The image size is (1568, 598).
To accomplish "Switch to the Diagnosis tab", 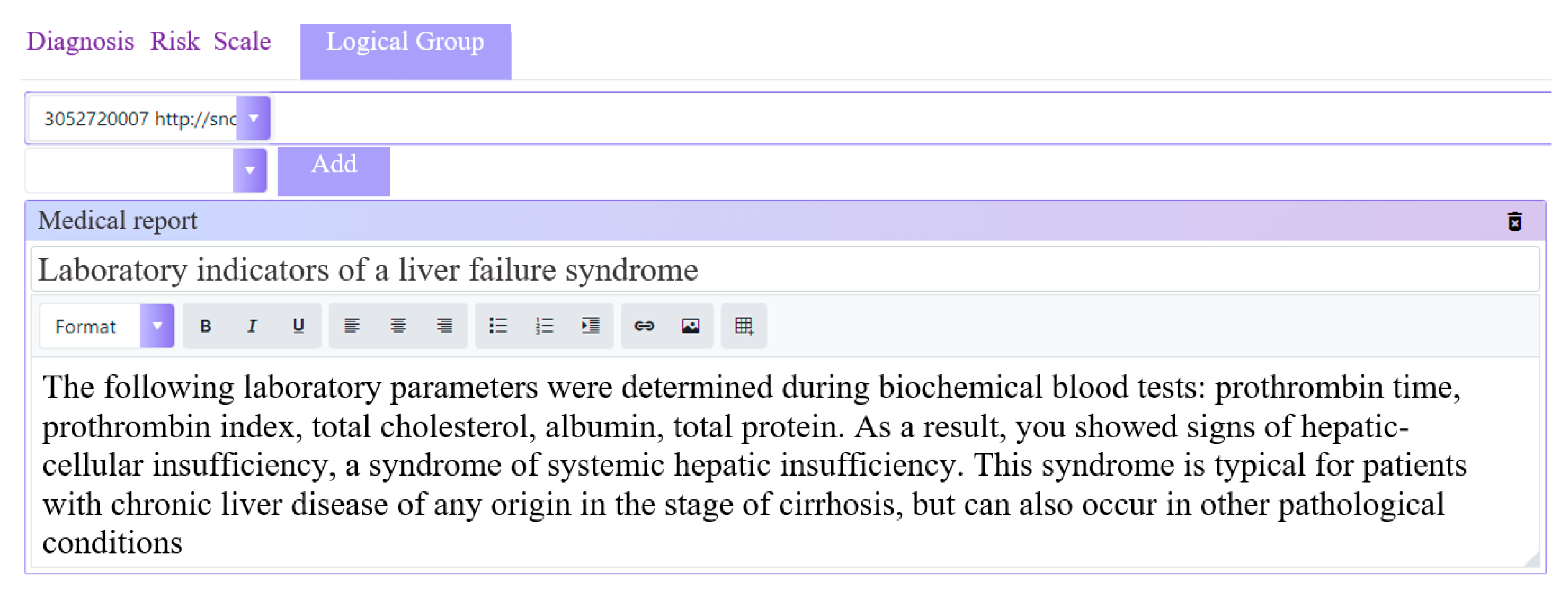I will 80,41.
